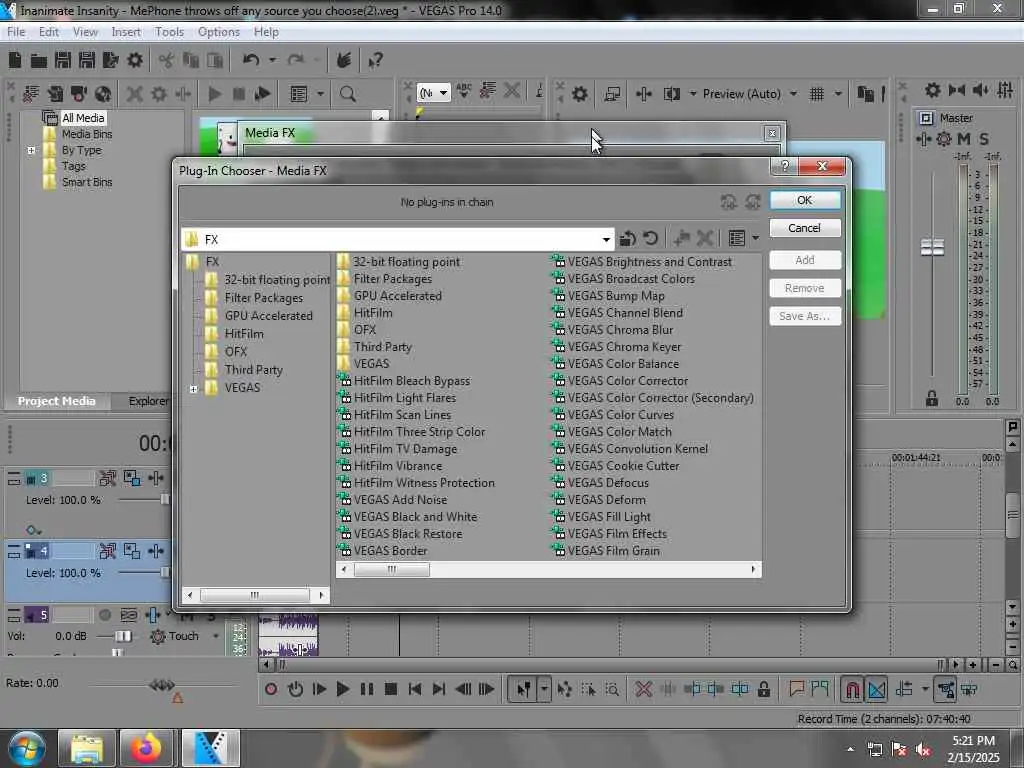This screenshot has height=768, width=1024.
Task: Click the Master bus mute M button
Action: [964, 139]
